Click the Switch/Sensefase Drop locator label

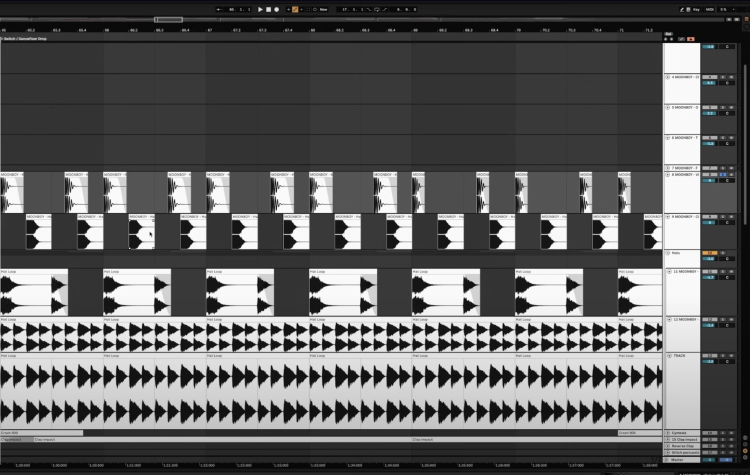[x=25, y=37]
